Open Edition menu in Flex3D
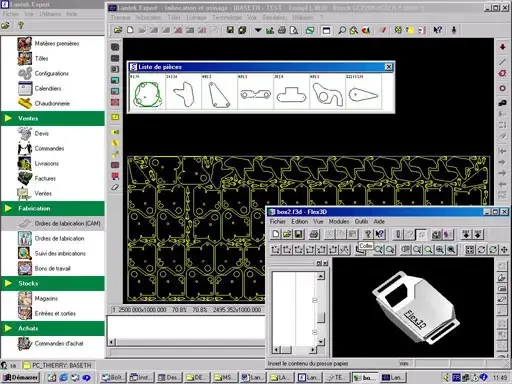 pos(300,221)
